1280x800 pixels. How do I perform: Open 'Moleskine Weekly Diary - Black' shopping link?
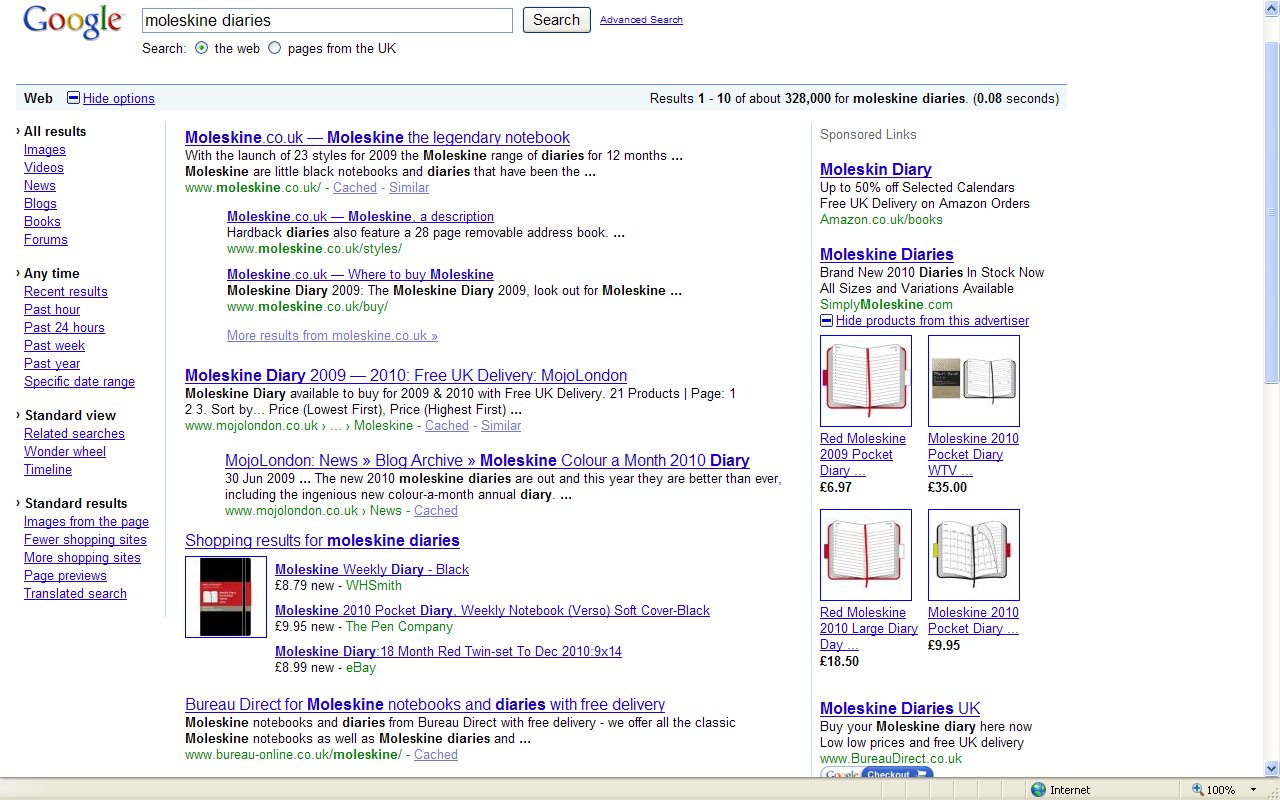[x=372, y=570]
